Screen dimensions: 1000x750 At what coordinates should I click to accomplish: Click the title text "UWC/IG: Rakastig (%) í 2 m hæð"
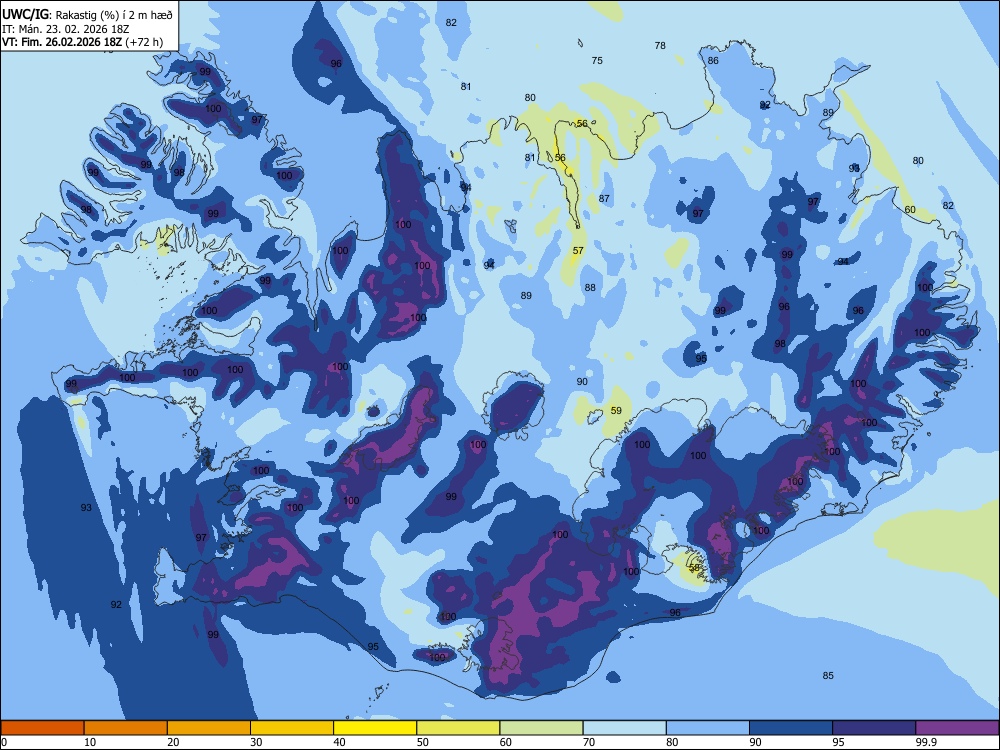click(87, 15)
